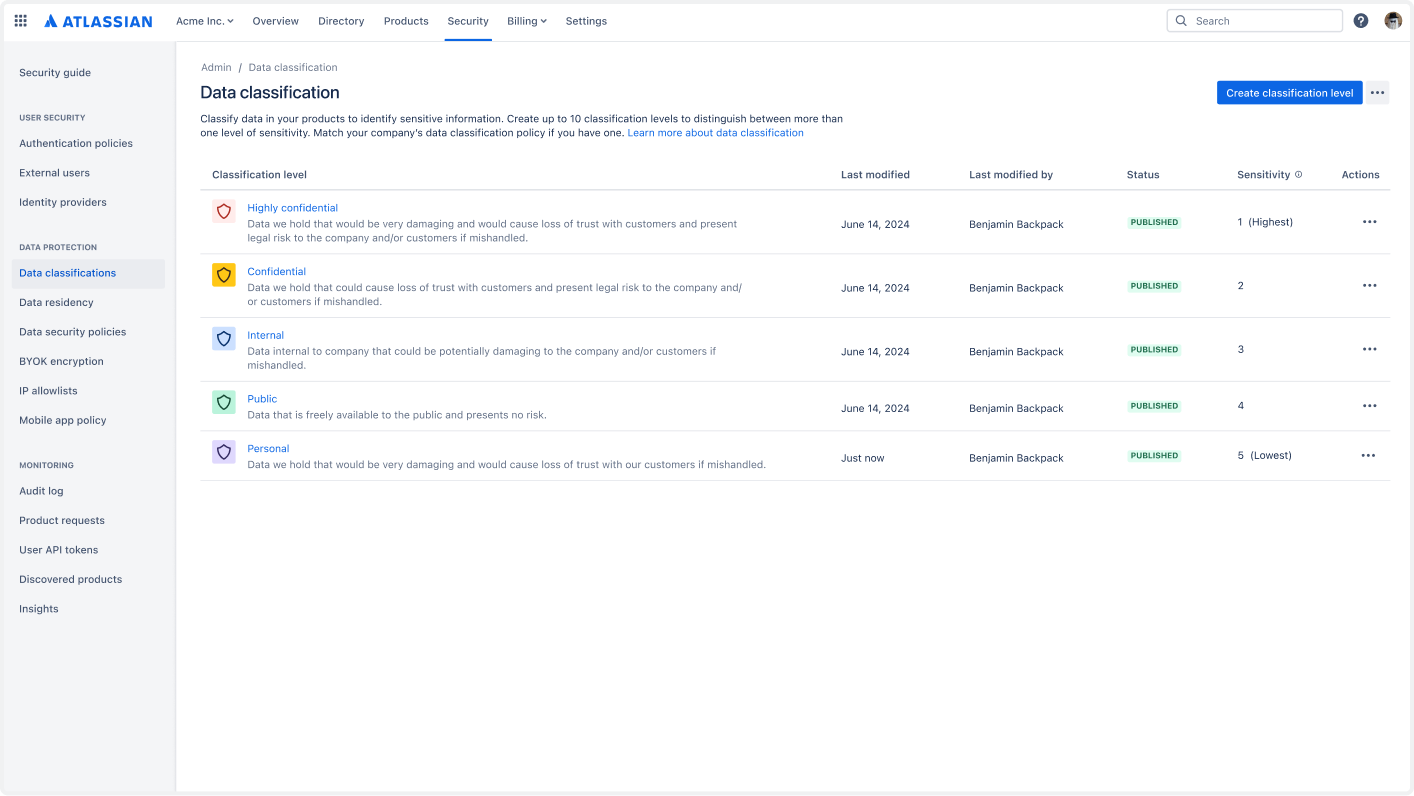
Task: Click inside the Search input field
Action: pyautogui.click(x=1255, y=20)
